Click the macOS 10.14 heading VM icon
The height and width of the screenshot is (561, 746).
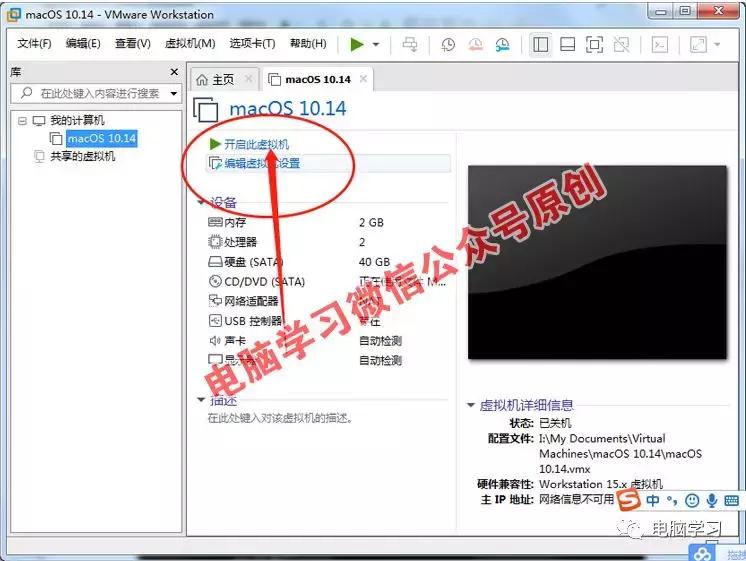(206, 110)
